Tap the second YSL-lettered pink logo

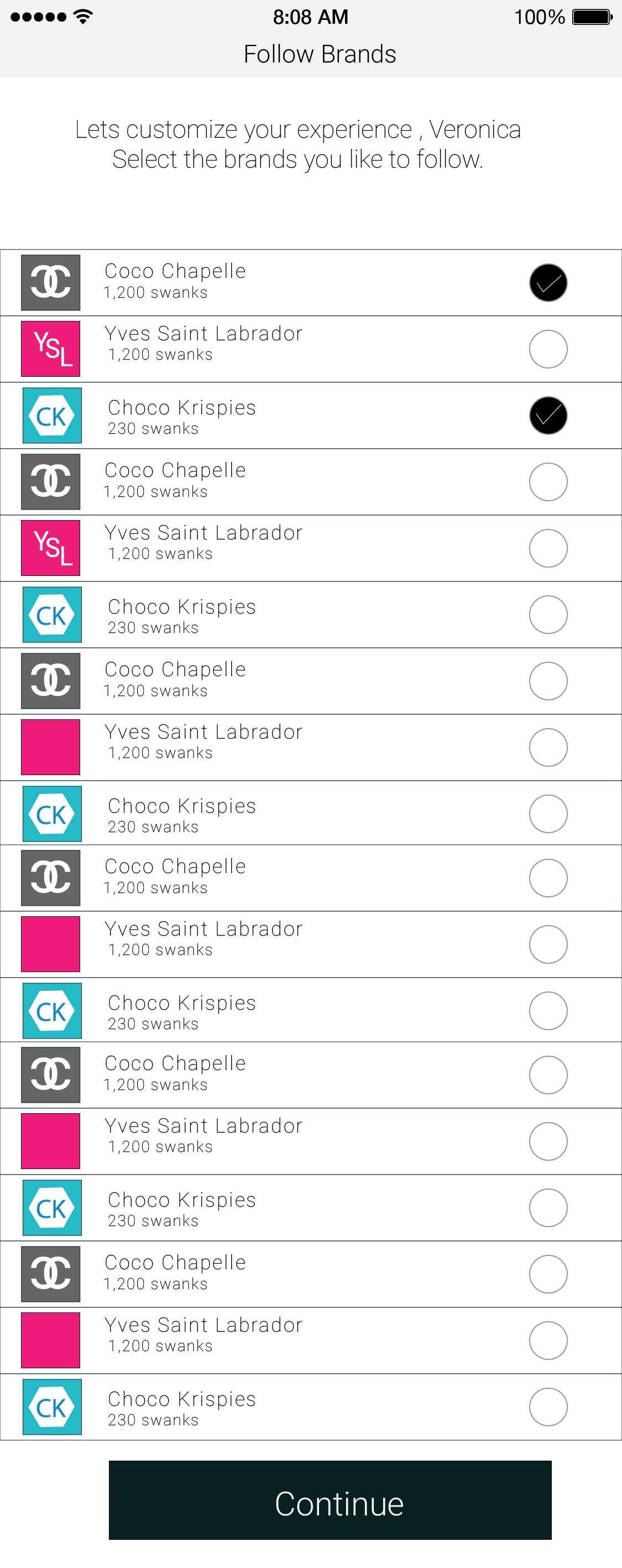[50, 548]
